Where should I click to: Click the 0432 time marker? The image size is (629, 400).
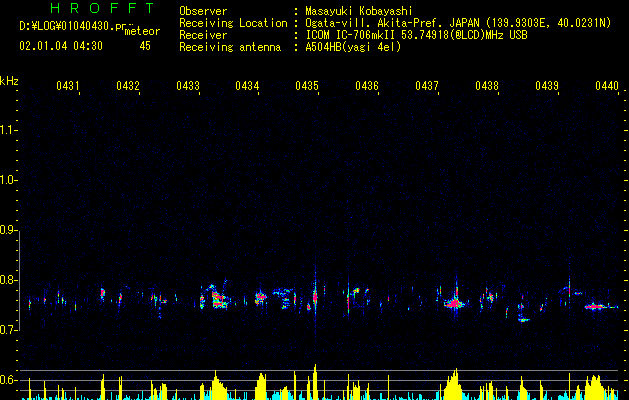(x=128, y=86)
